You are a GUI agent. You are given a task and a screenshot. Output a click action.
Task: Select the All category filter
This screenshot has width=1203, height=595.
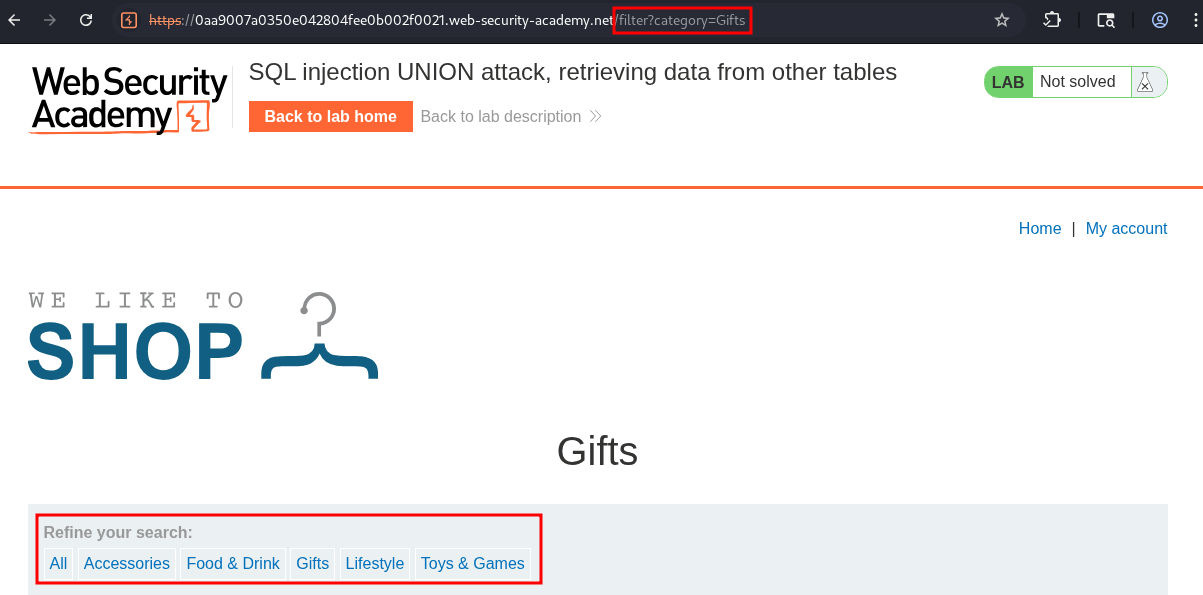[x=58, y=564]
